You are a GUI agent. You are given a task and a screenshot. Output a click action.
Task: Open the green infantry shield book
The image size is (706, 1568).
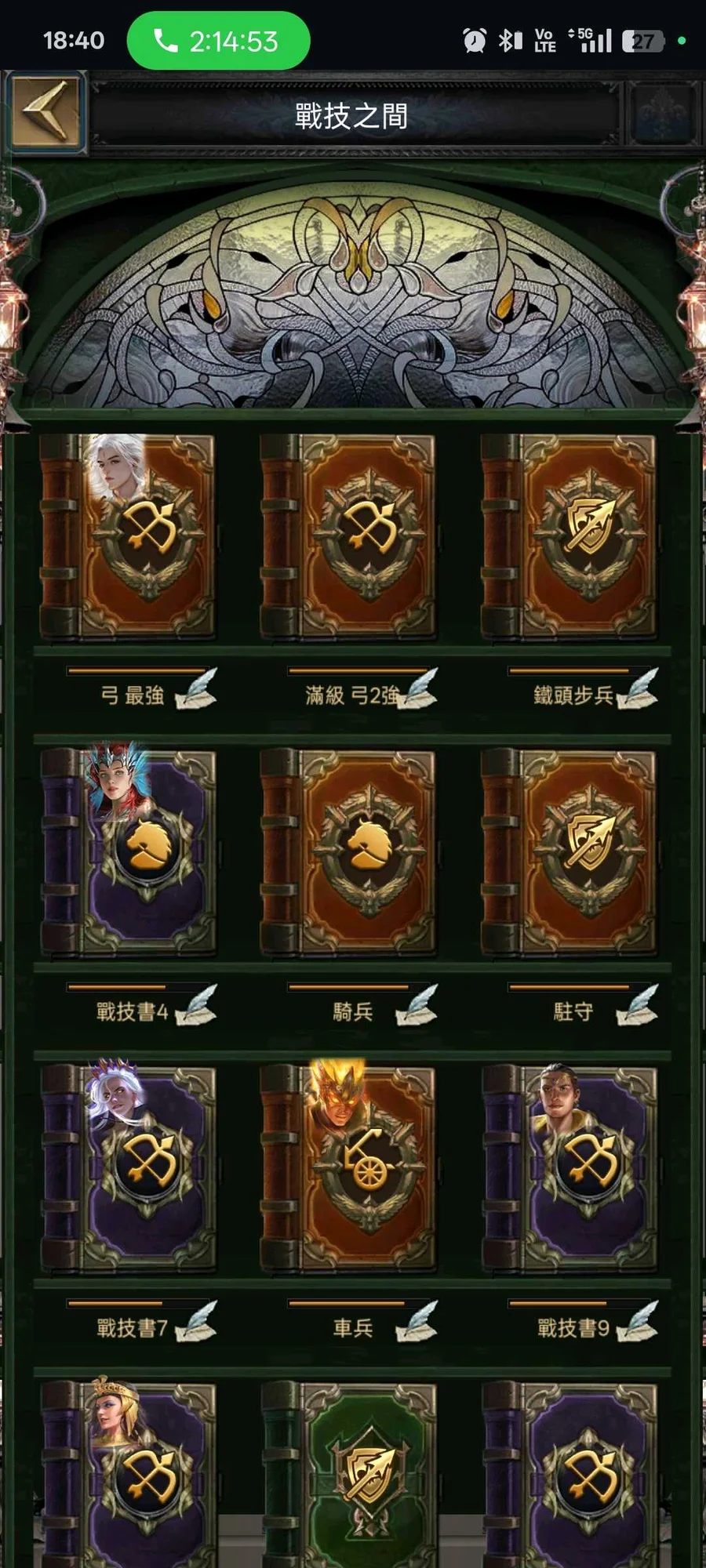click(348, 1475)
